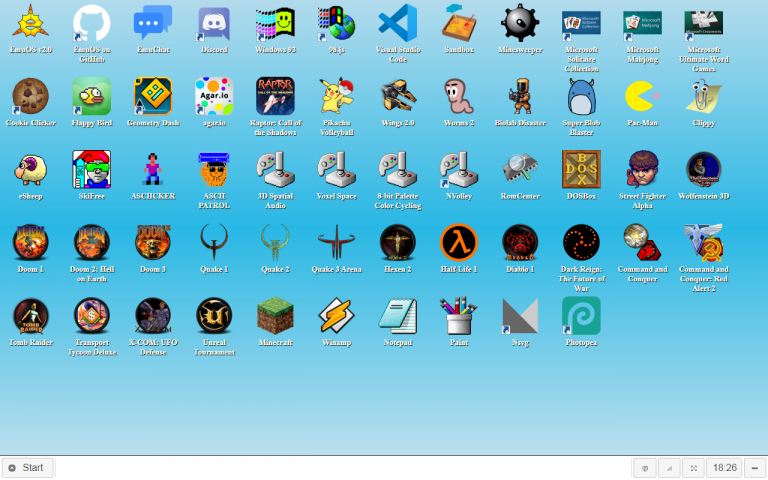The image size is (768, 480).
Task: Launch Half-Life 1
Action: pos(459,242)
